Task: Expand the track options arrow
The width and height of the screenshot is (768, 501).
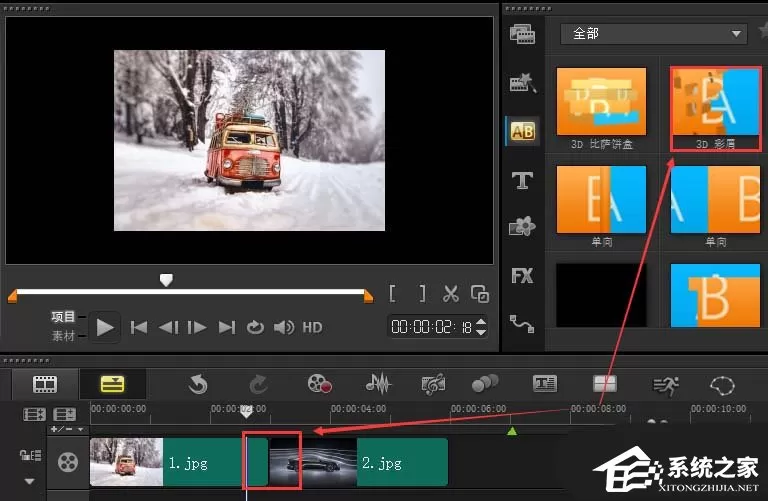Action: (29, 481)
